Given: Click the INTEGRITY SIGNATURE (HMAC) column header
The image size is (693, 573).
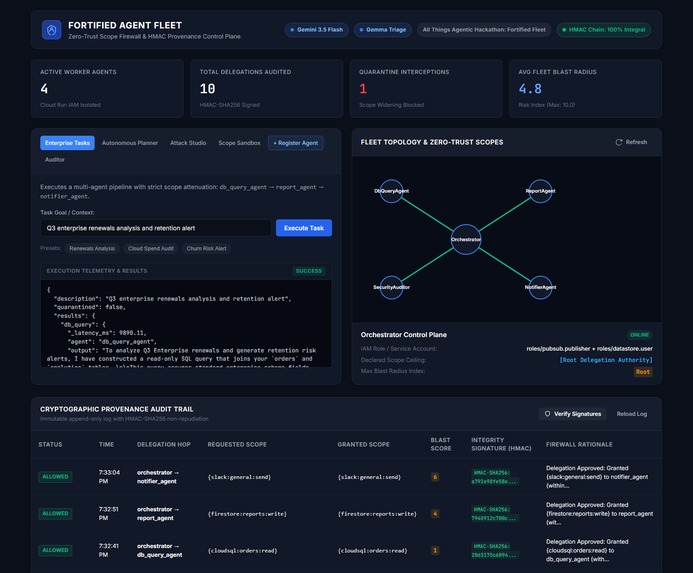Looking at the screenshot, I should pyautogui.click(x=501, y=444).
